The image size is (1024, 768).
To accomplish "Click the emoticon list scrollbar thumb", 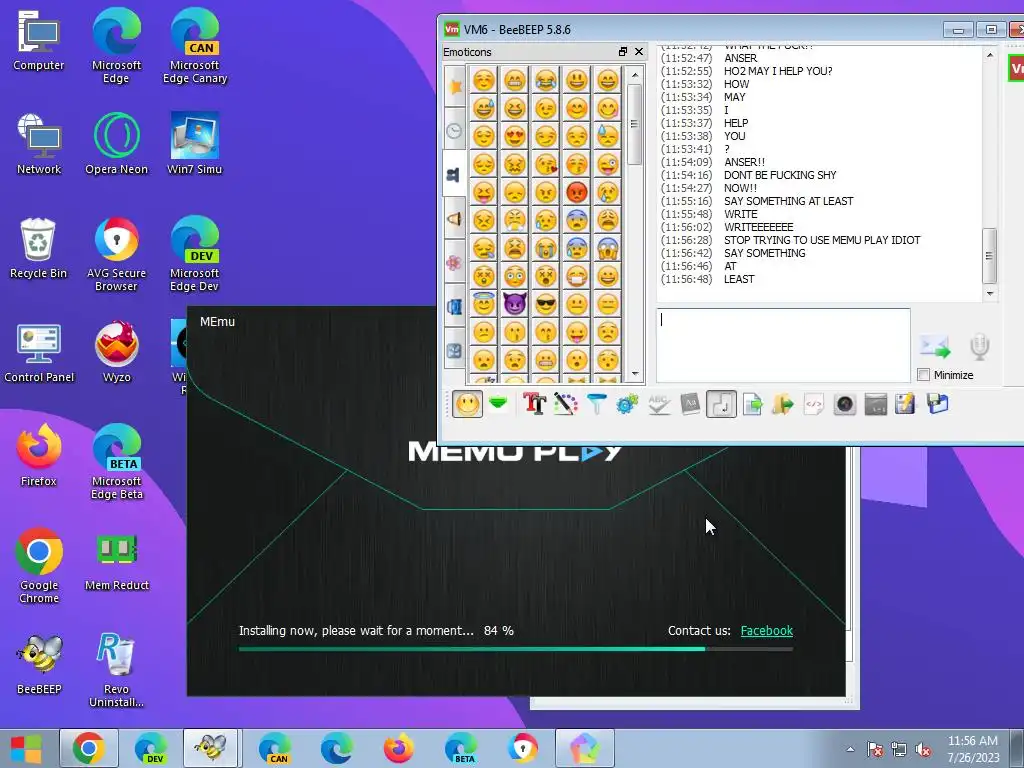I will [x=634, y=124].
